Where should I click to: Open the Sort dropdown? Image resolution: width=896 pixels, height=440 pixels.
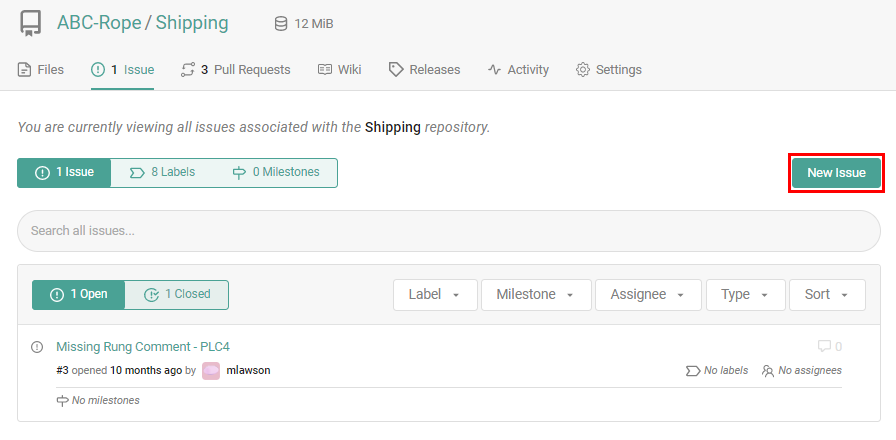[827, 294]
